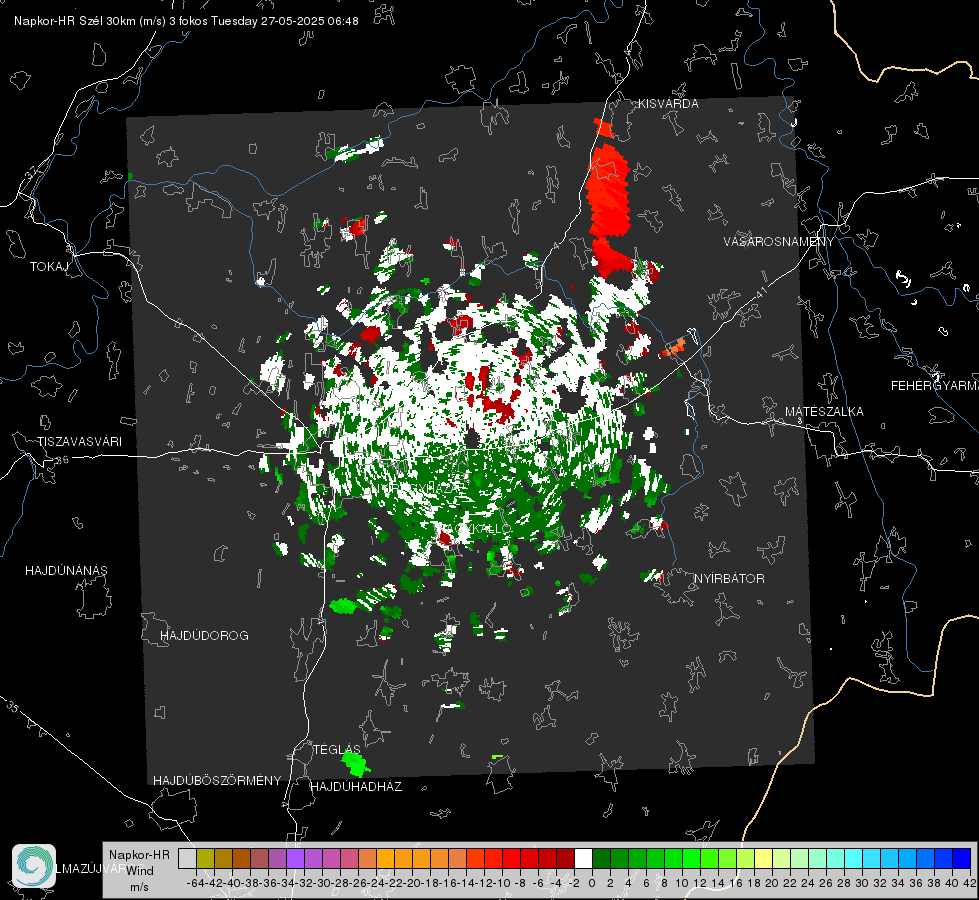The width and height of the screenshot is (979, 900).
Task: Click the Napkor-HR Wind m/s legend caption
Action: [139, 871]
